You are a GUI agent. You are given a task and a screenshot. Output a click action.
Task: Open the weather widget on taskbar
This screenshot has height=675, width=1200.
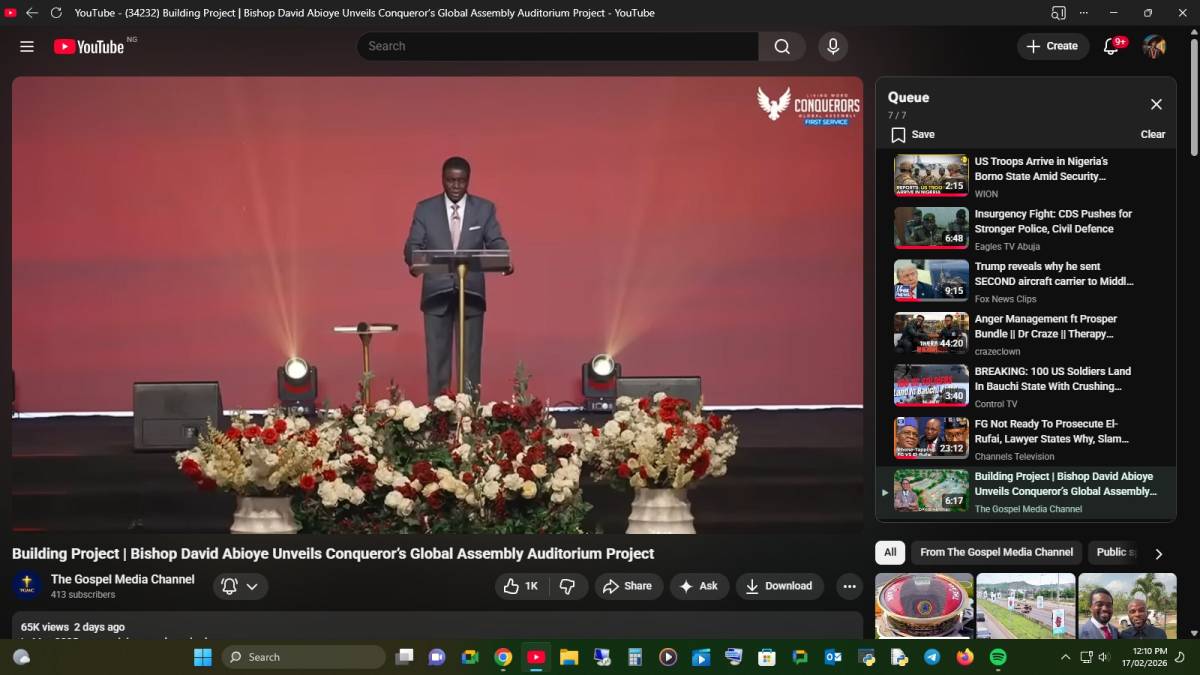point(21,657)
